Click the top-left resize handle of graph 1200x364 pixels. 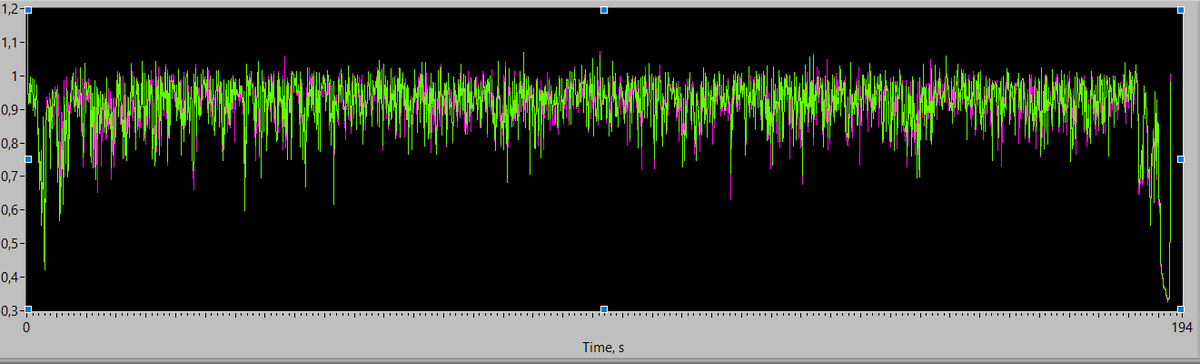pyautogui.click(x=28, y=10)
